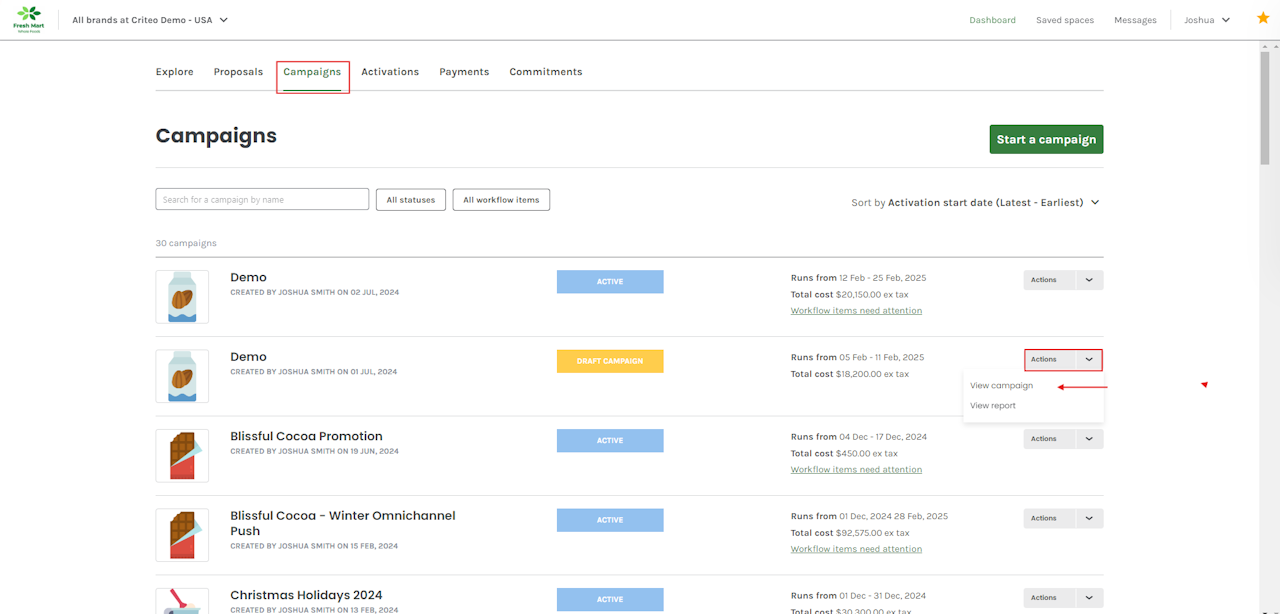This screenshot has width=1280, height=614.
Task: Filter by All statuses button
Action: point(411,200)
